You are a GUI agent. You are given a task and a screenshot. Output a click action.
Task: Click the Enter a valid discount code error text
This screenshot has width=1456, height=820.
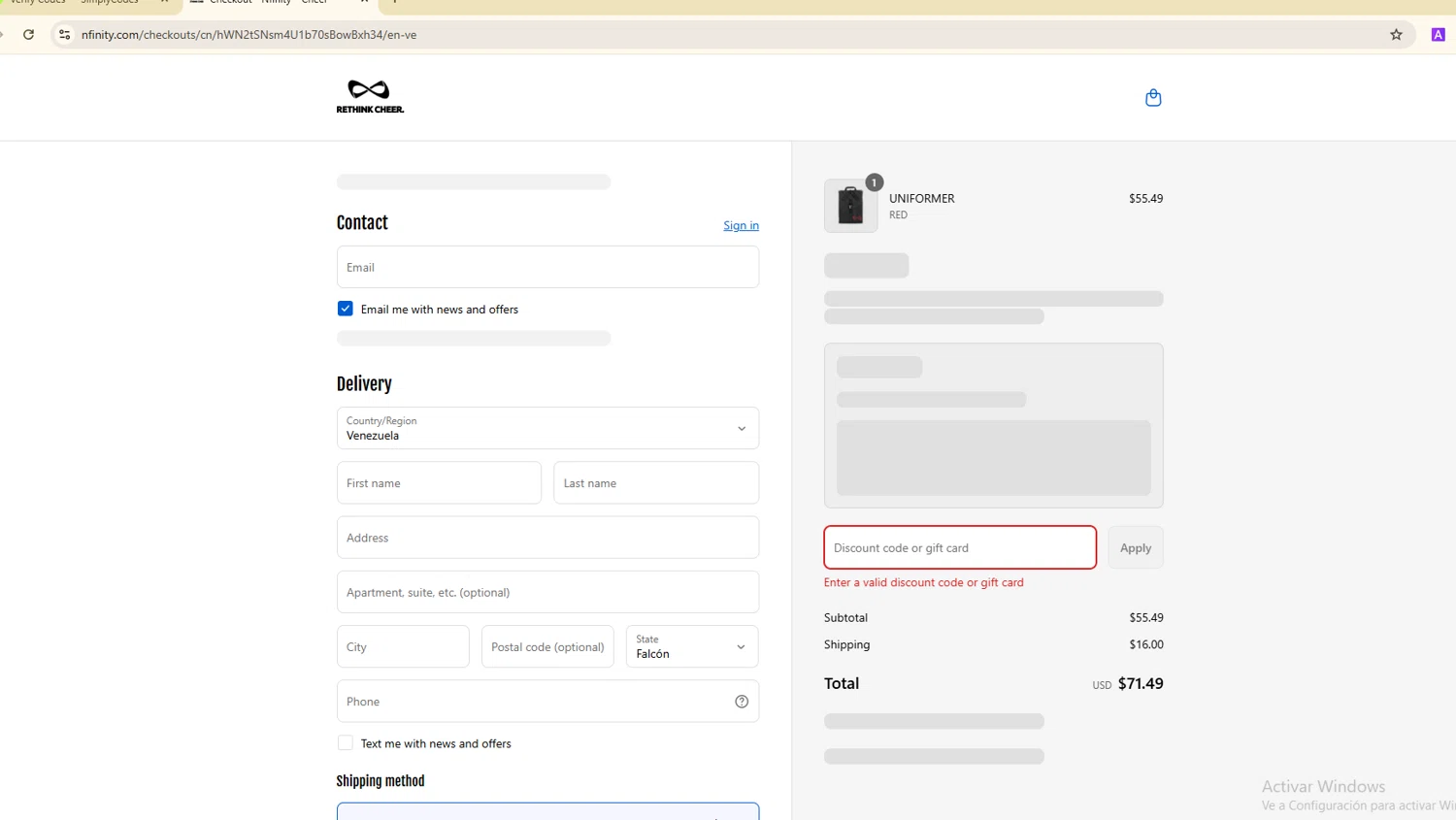tap(923, 582)
